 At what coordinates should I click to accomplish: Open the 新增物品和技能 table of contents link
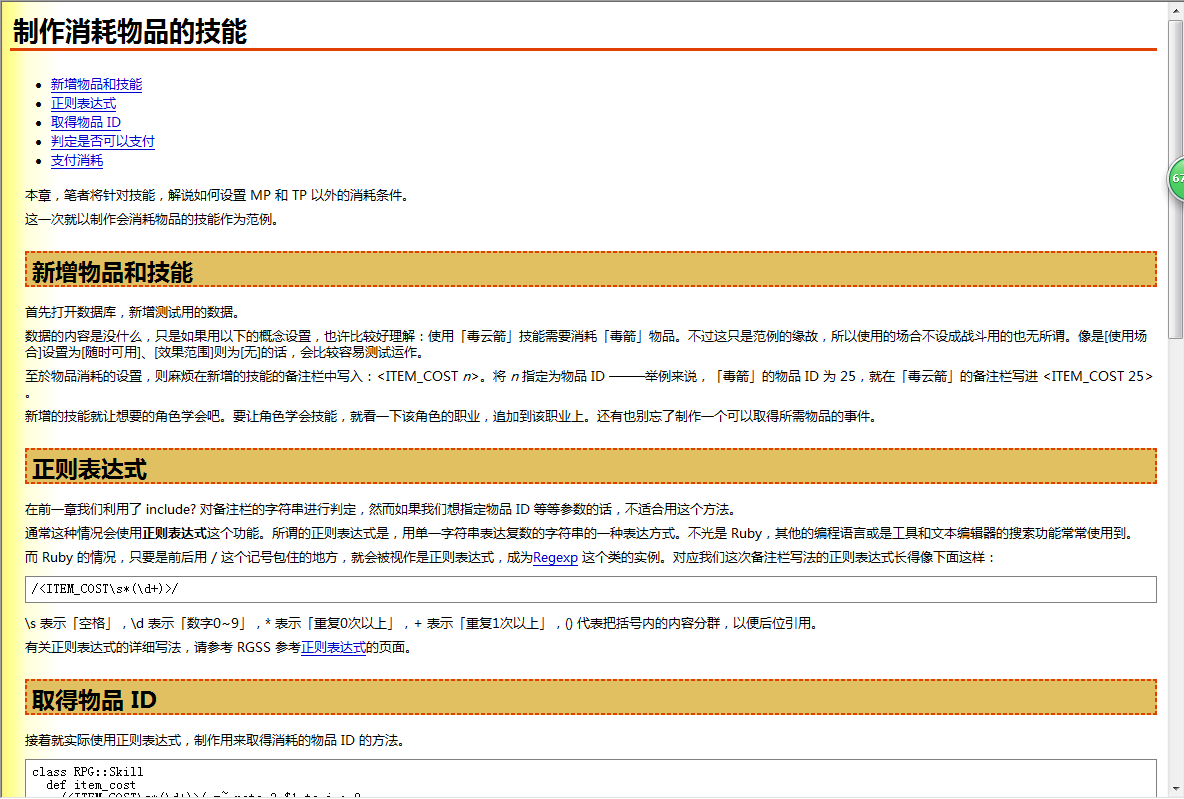(96, 85)
